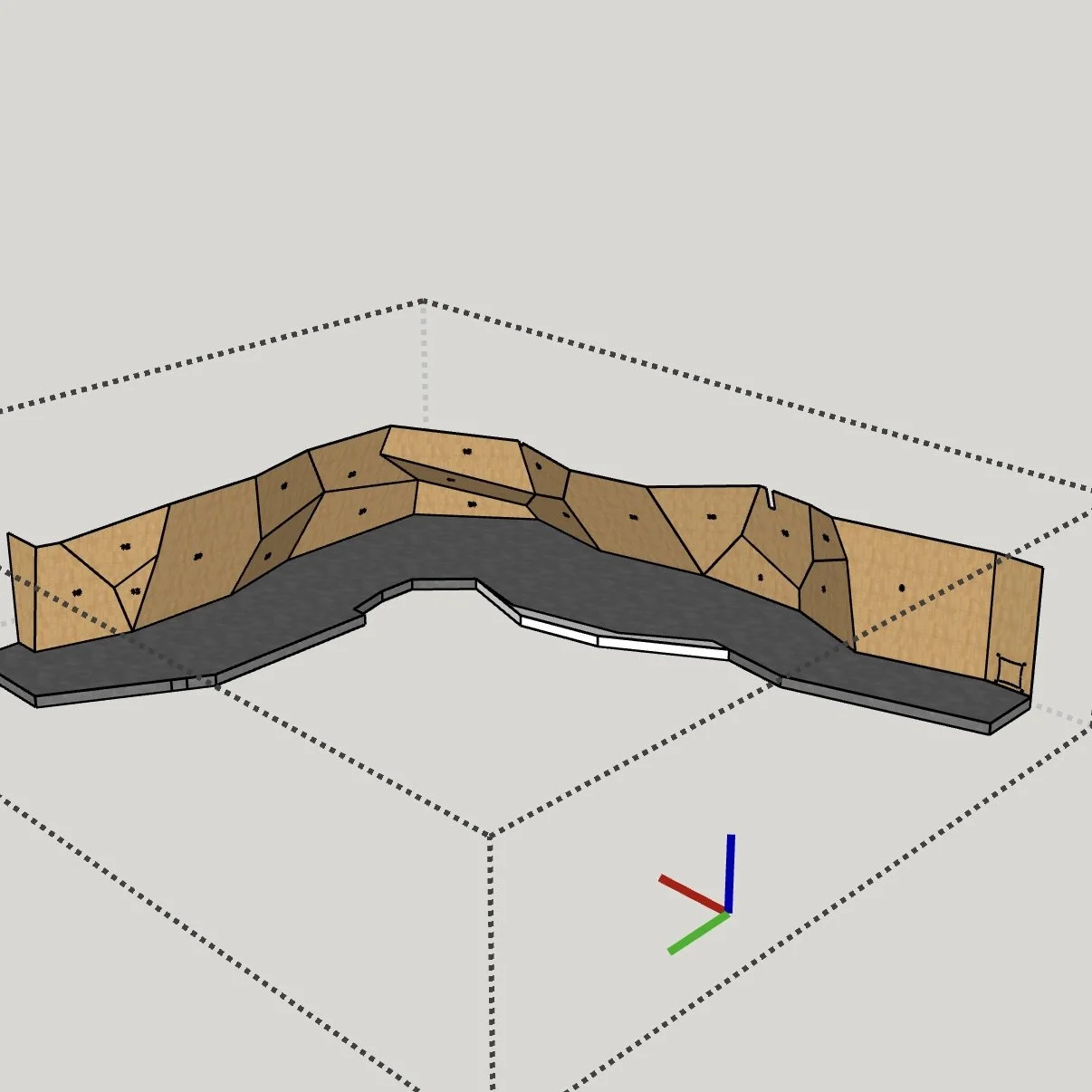1092x1092 pixels.
Task: Select the tallest flat wall panel at far right
Action: (x=919, y=598)
